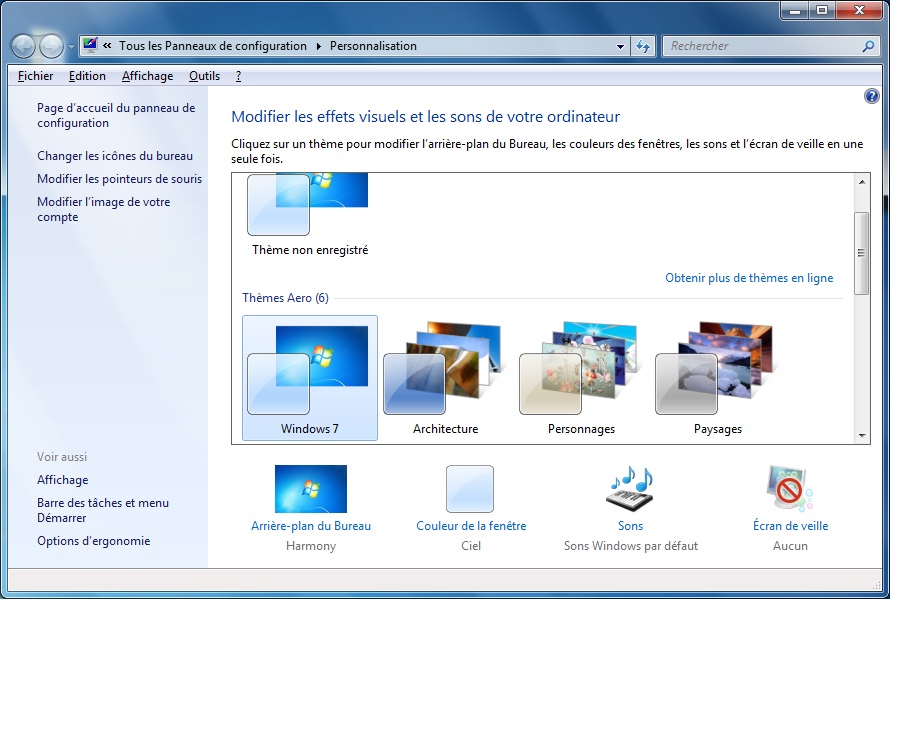Viewport: 898px width, 730px height.
Task: Open the Couleur de la fenêtre link
Action: click(471, 526)
